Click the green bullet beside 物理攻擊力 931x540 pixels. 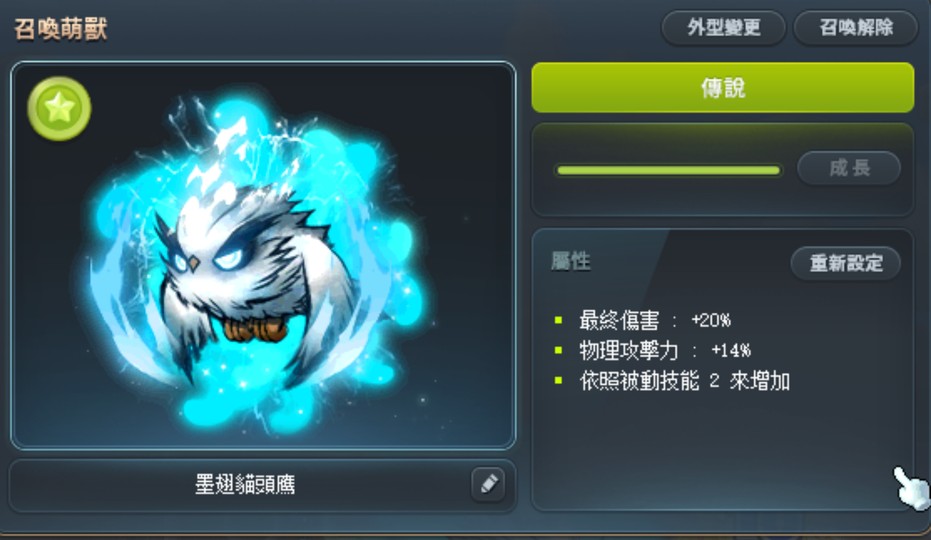(x=558, y=350)
